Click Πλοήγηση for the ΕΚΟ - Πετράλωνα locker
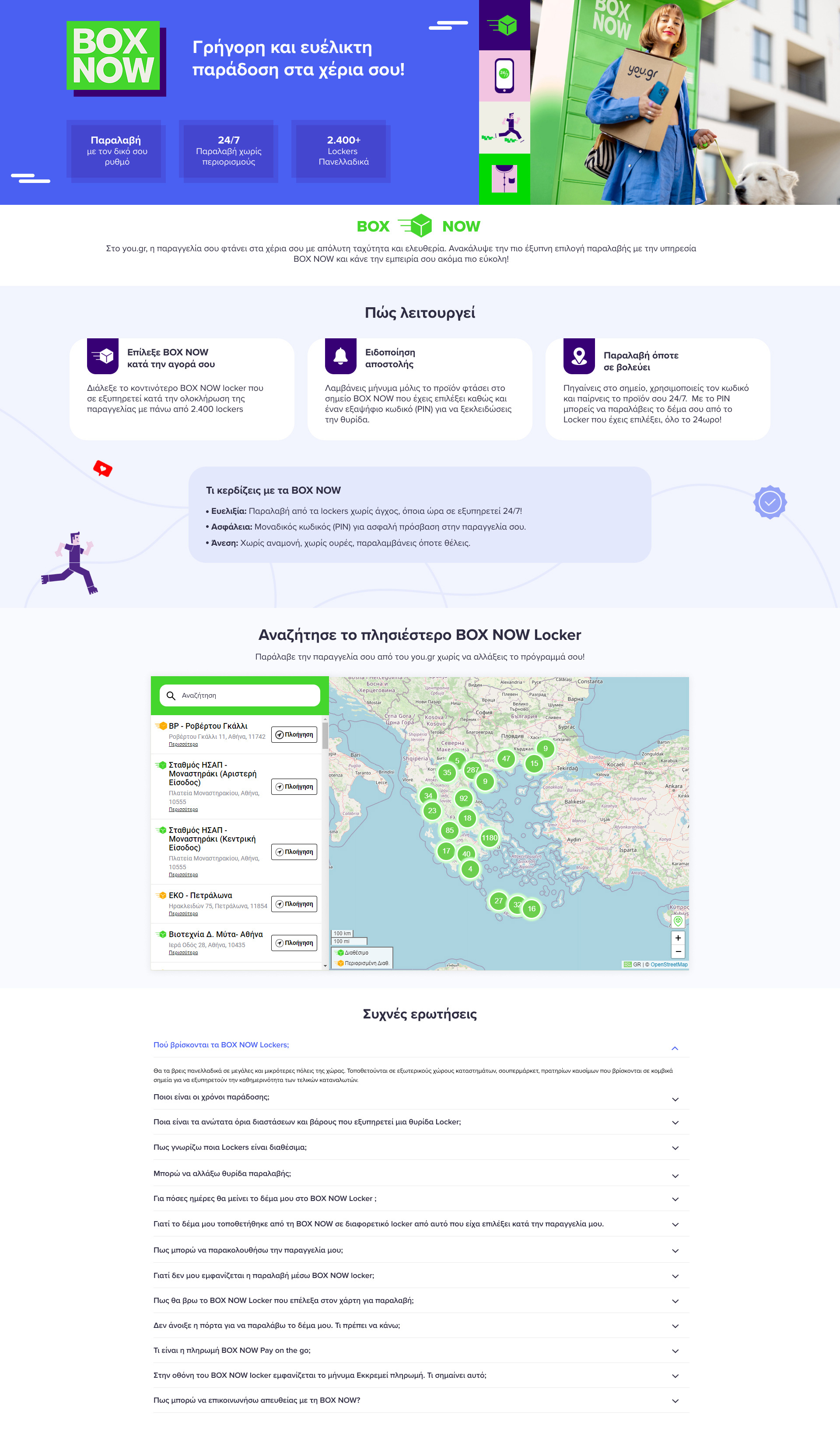This screenshot has height=1429, width=840. coord(294,904)
